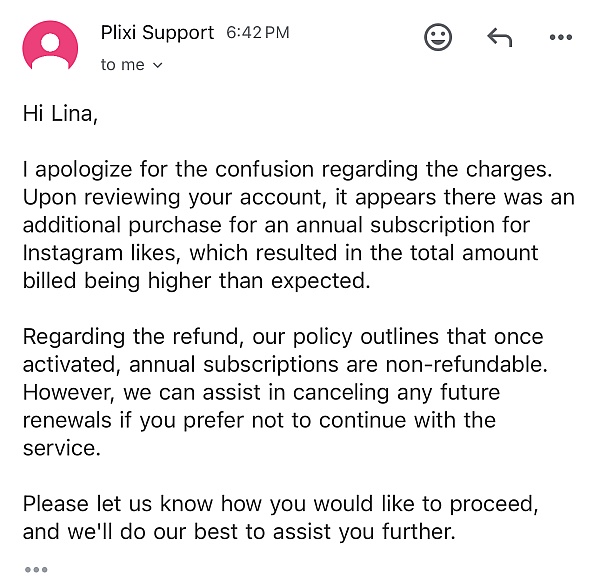
Task: Tap the "to me" recipient label
Action: pyautogui.click(x=123, y=65)
